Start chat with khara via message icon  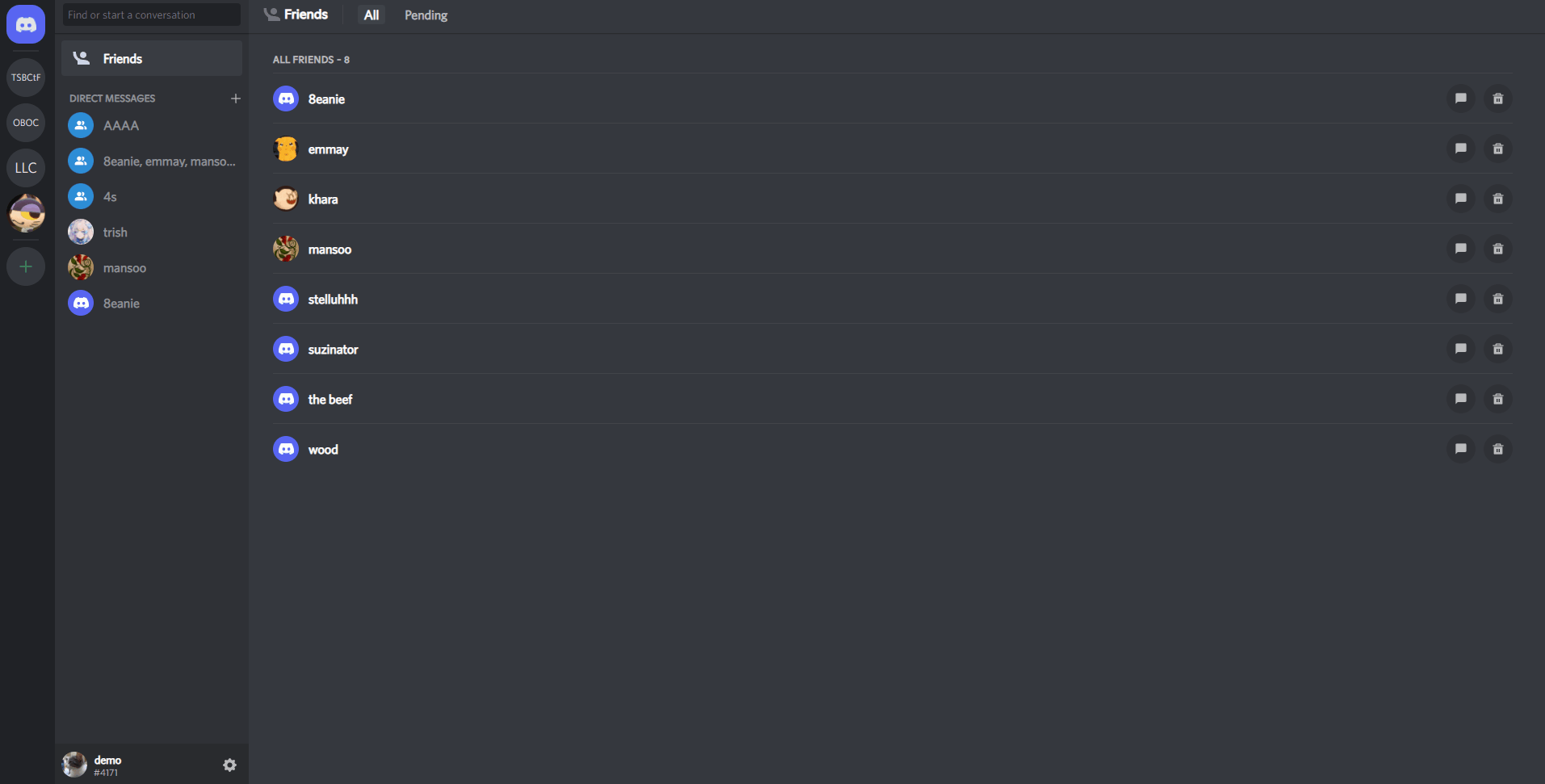(x=1460, y=199)
